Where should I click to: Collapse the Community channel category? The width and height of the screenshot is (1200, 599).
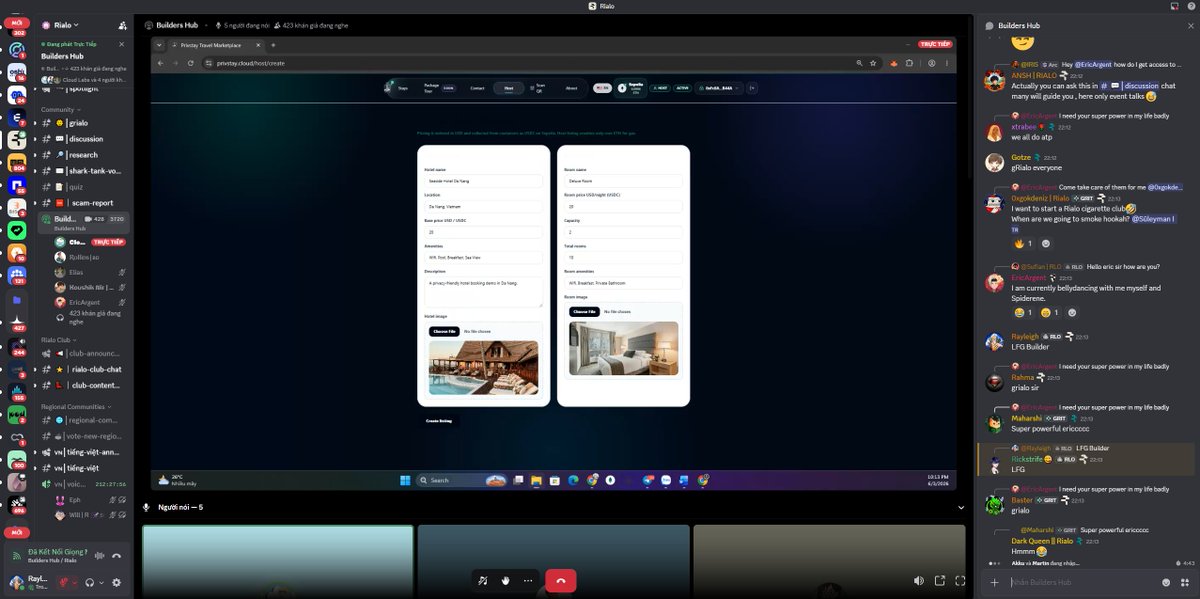click(x=59, y=109)
